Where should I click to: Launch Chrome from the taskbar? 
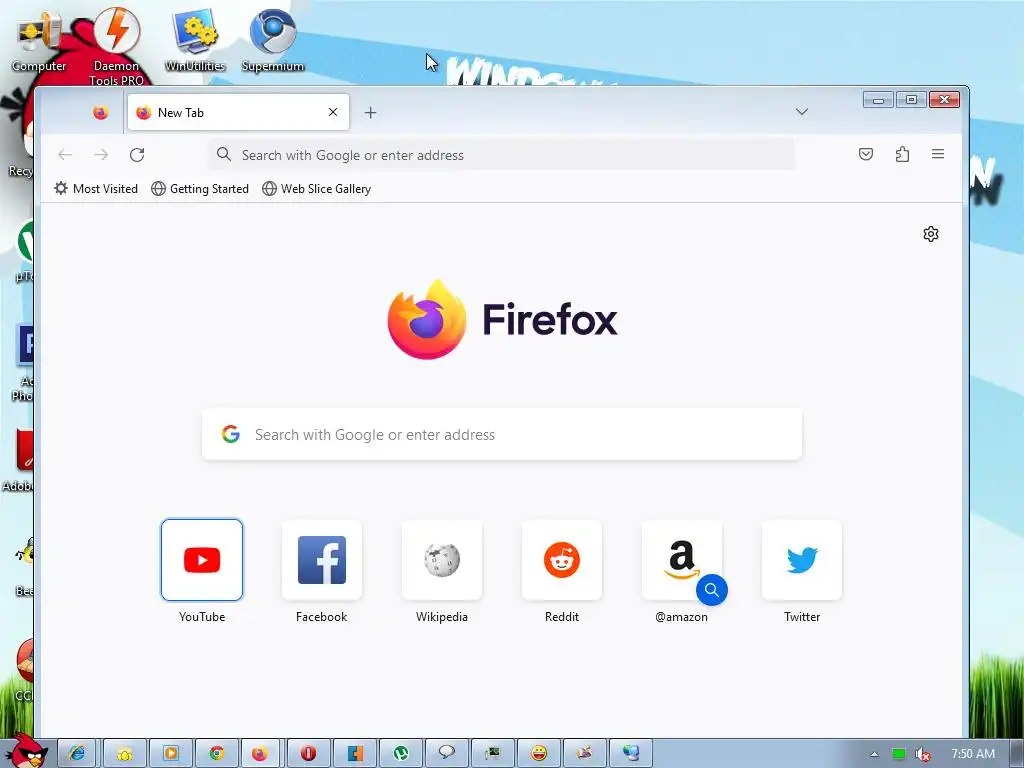click(x=217, y=753)
